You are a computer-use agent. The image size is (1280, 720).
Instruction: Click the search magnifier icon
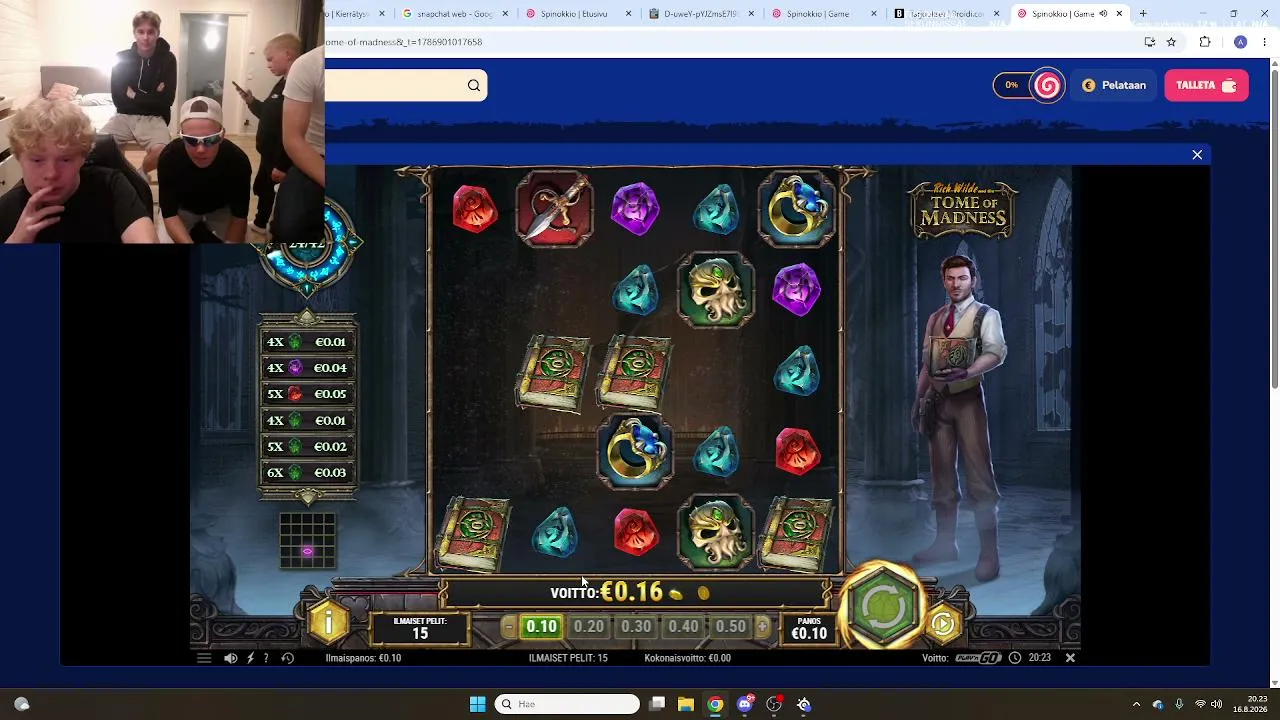click(474, 86)
